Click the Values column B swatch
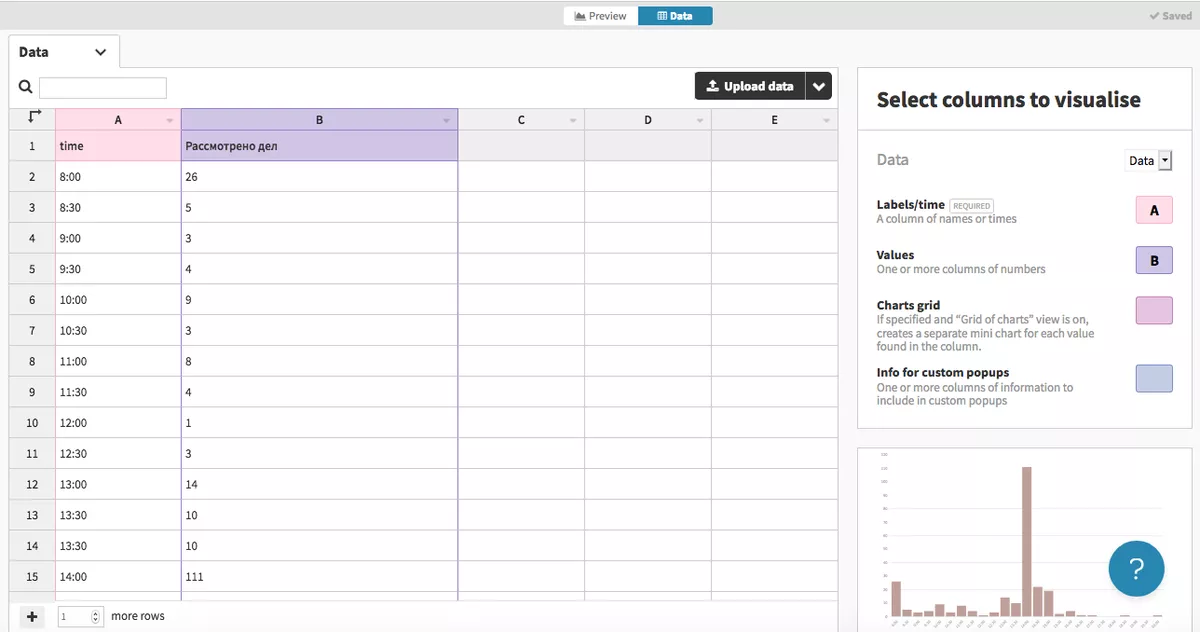 coord(1154,260)
